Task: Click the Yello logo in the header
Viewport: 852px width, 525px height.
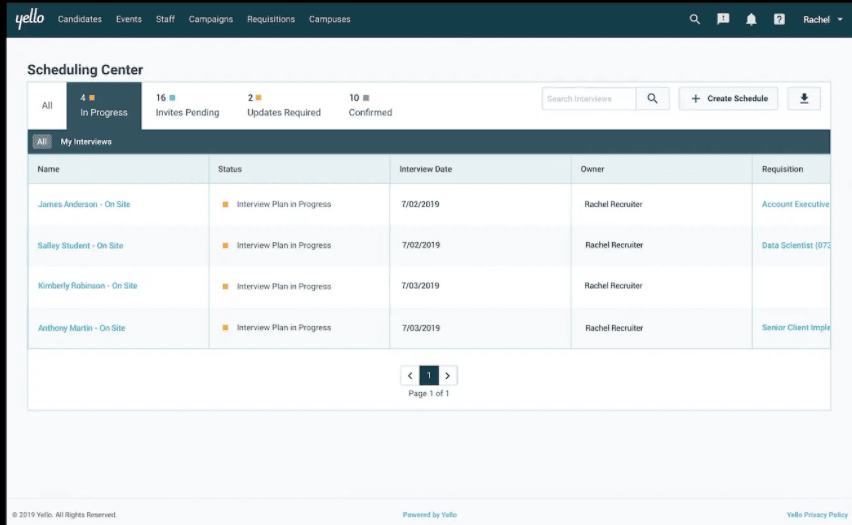Action: [30, 19]
